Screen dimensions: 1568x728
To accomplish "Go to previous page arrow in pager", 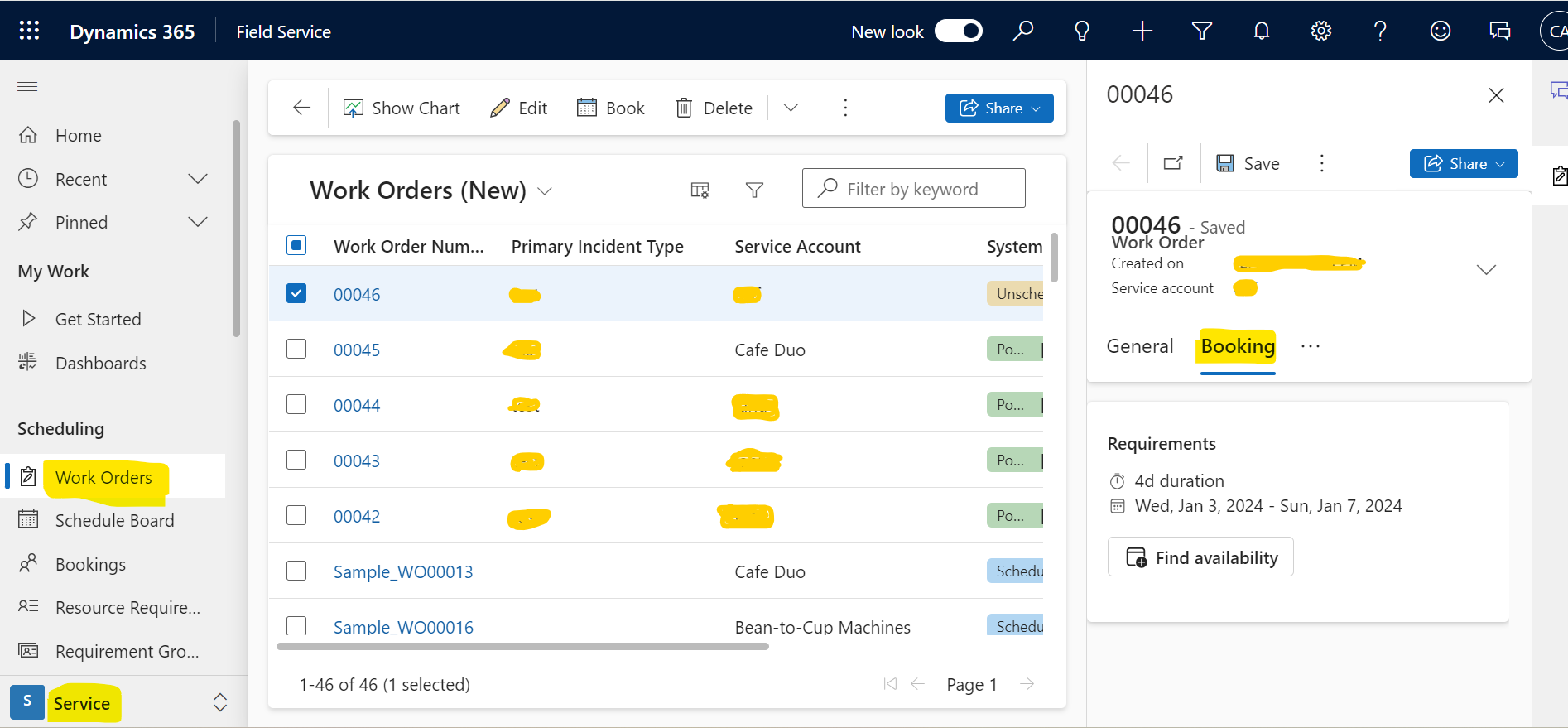I will point(917,684).
